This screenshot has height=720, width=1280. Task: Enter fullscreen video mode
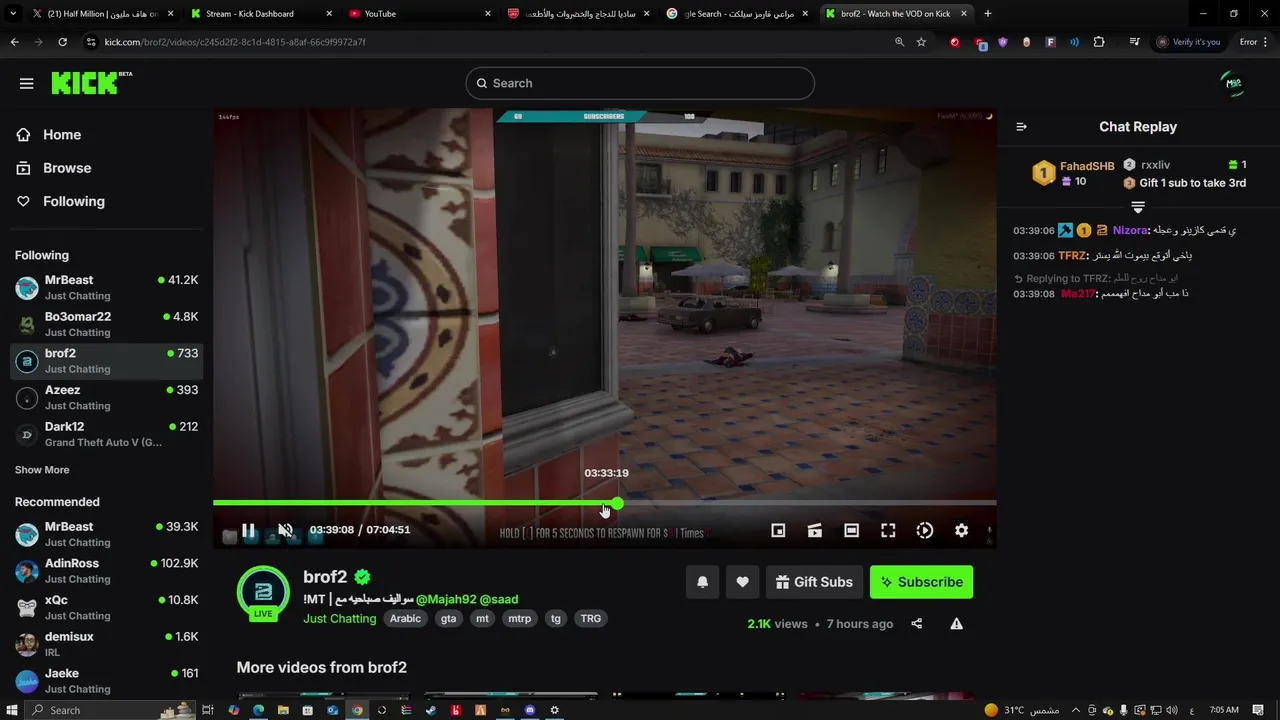[888, 530]
